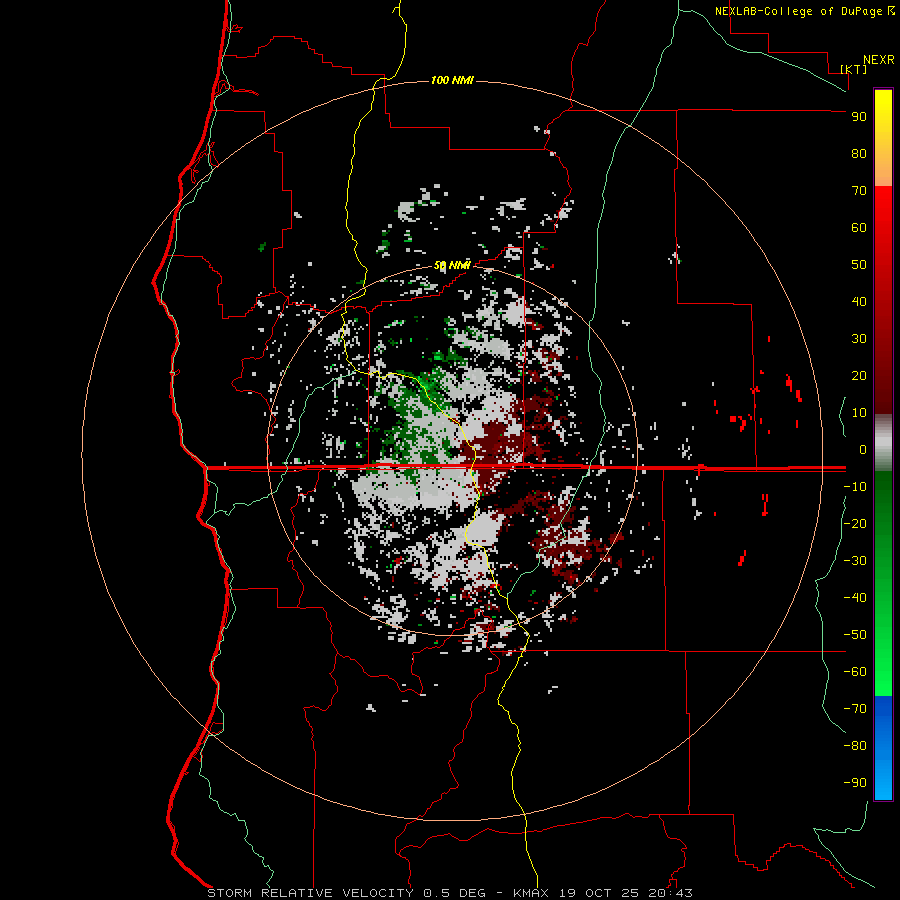Screen dimensions: 900x900
Task: Click the 60 value on velocity scale
Action: tap(859, 228)
